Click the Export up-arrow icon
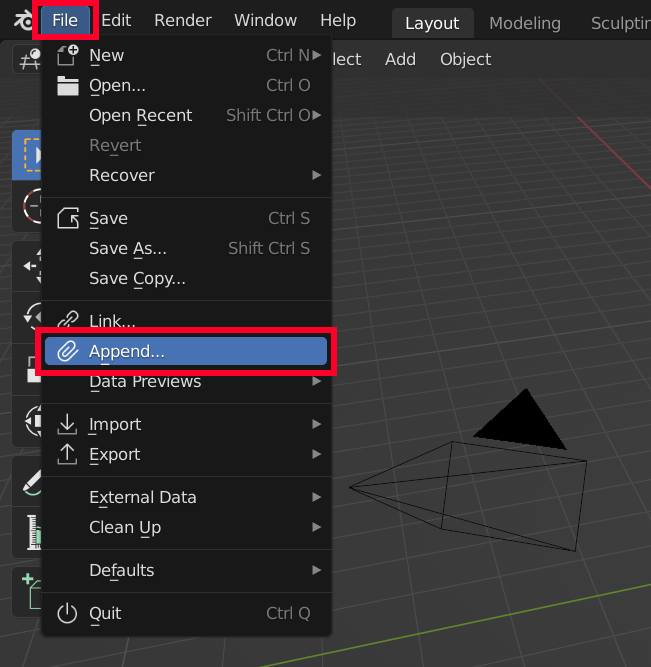Screen dimensions: 651x667 click(67, 454)
